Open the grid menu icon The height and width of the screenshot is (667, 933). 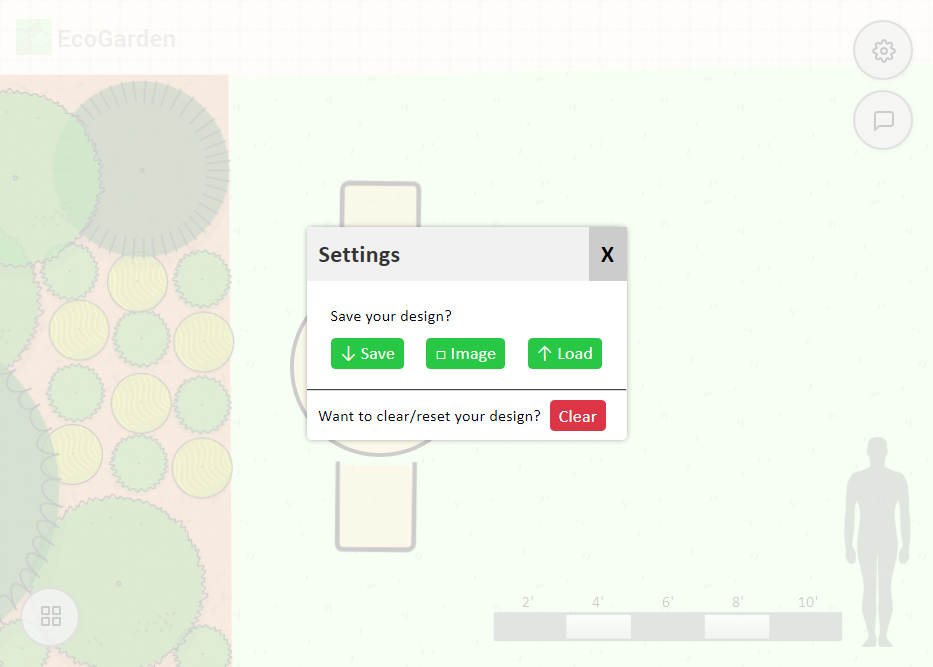point(51,616)
